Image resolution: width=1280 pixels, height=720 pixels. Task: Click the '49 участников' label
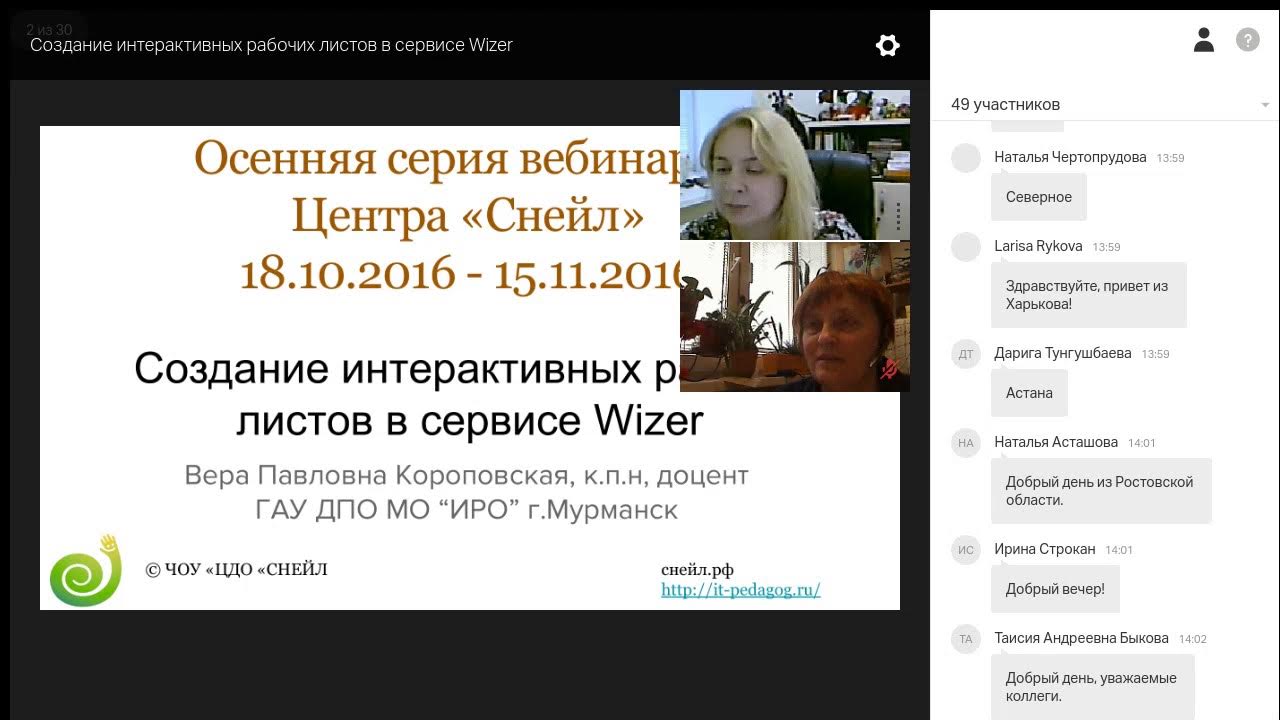(x=1005, y=105)
